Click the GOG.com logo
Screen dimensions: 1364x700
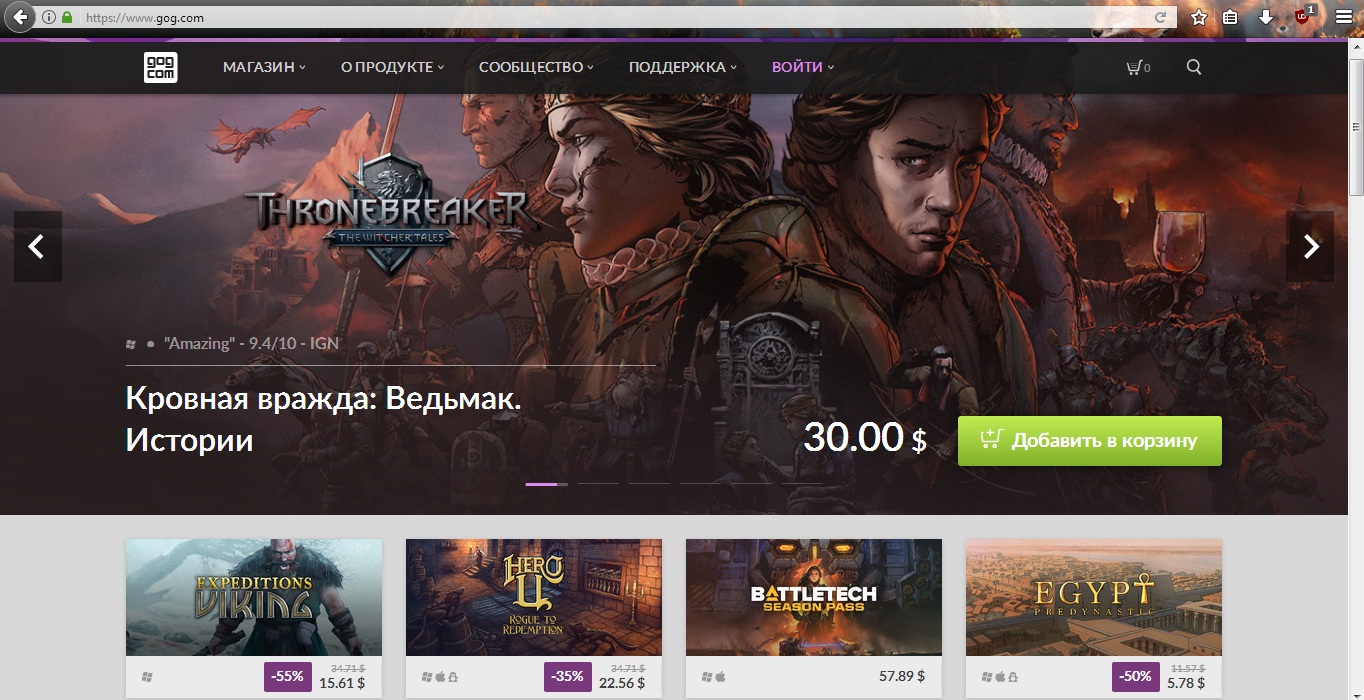coord(160,67)
